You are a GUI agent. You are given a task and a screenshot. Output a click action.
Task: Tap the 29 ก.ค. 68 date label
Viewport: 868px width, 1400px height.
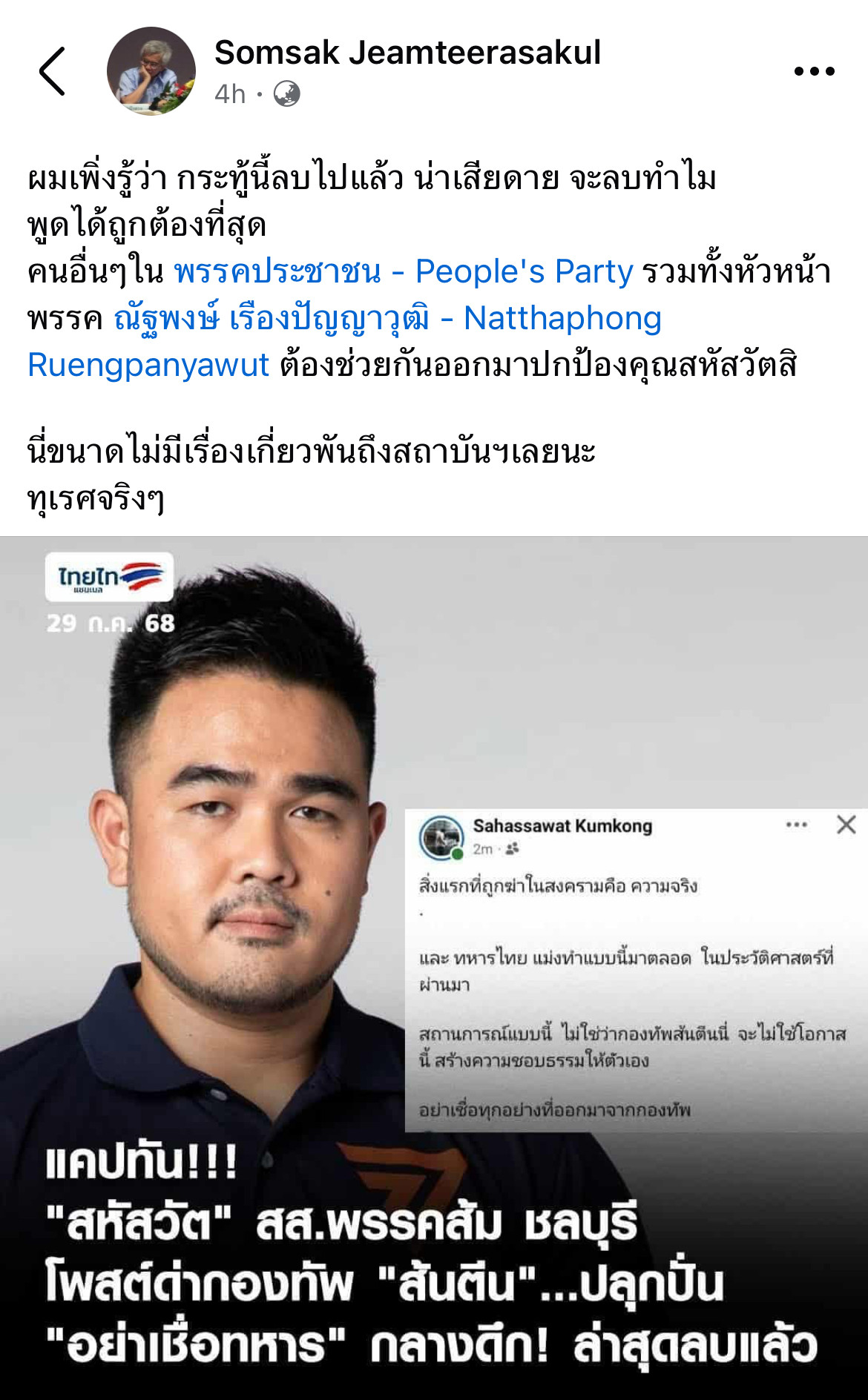tap(111, 623)
